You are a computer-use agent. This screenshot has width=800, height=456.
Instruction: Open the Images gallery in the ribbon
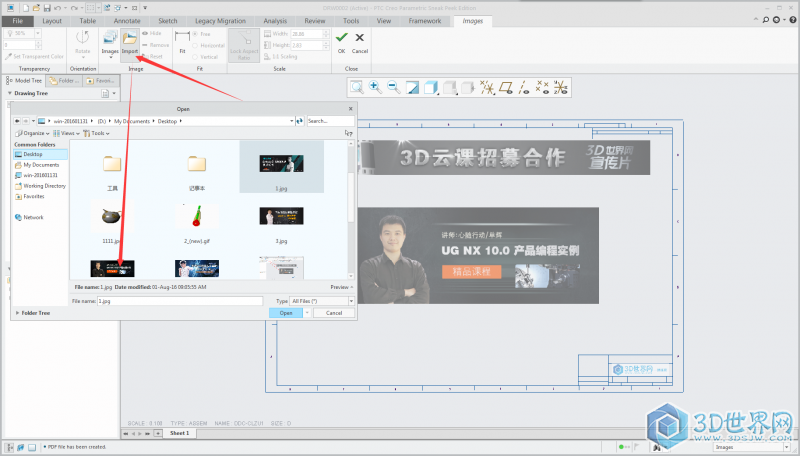[110, 43]
